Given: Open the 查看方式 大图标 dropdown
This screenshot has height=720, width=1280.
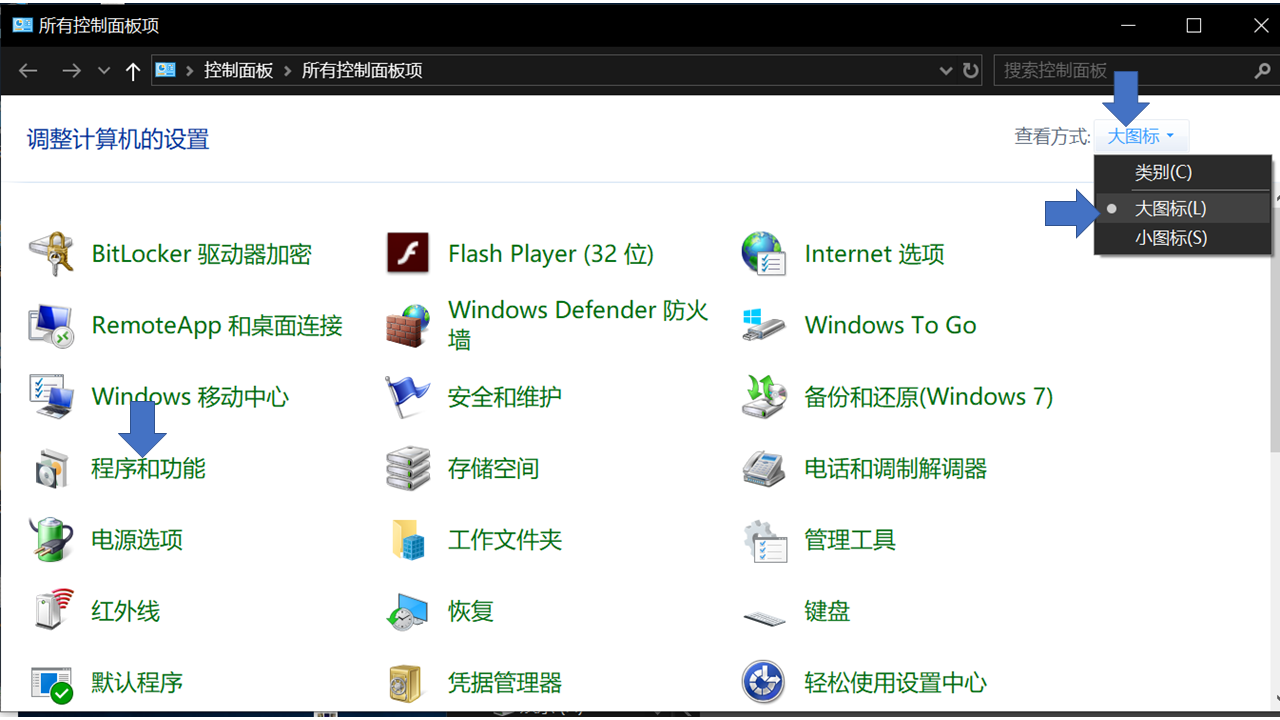Looking at the screenshot, I should (x=1141, y=136).
